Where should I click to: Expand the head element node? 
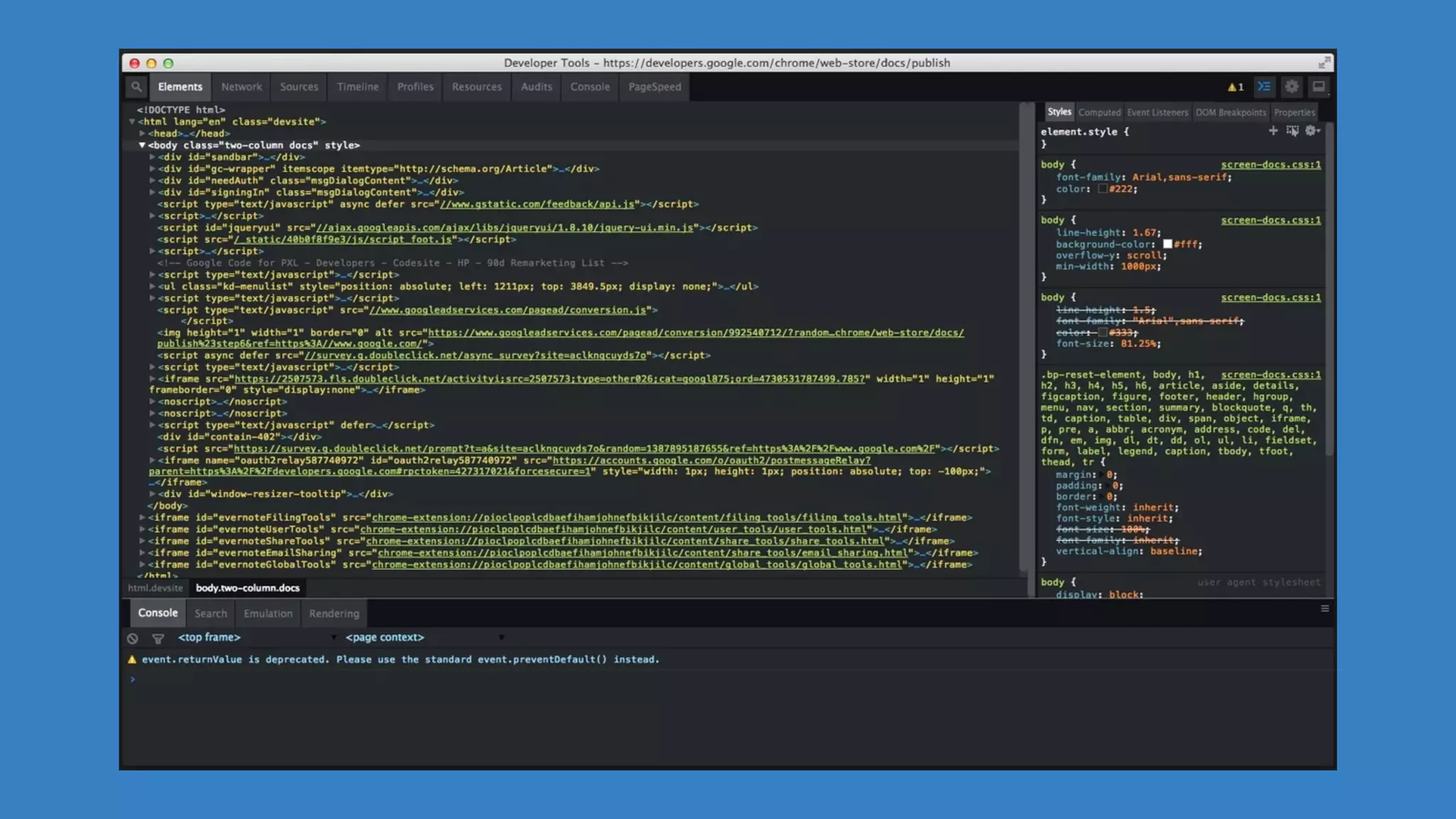[142, 134]
